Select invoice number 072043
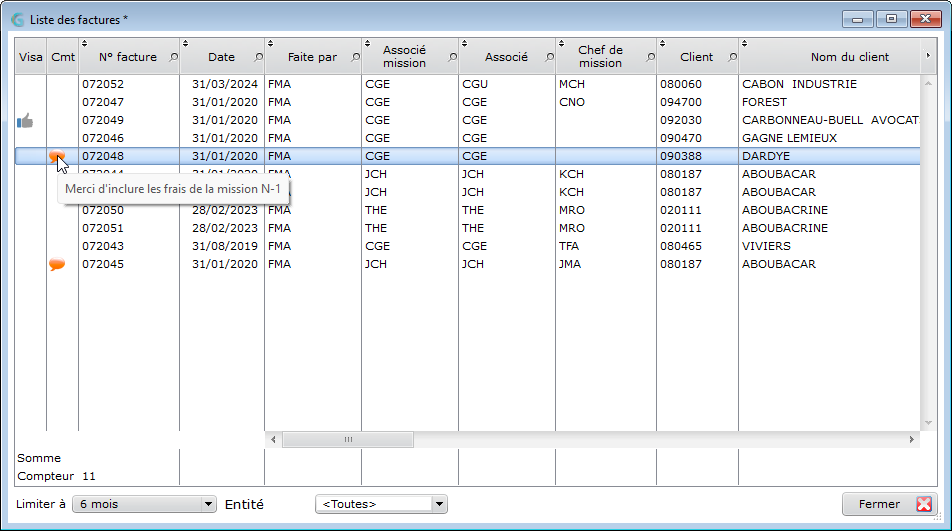The image size is (952, 531). [x=103, y=246]
